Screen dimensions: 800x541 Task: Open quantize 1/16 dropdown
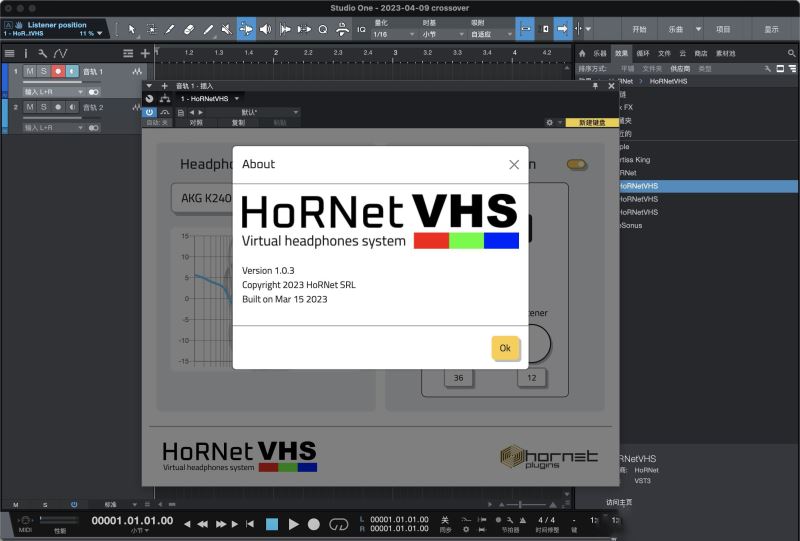click(393, 34)
